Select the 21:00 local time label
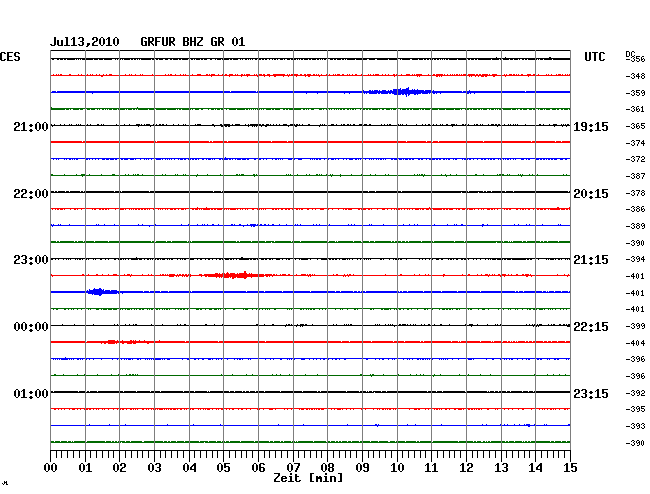Image resolution: width=650 pixels, height=494 pixels. click(31, 126)
